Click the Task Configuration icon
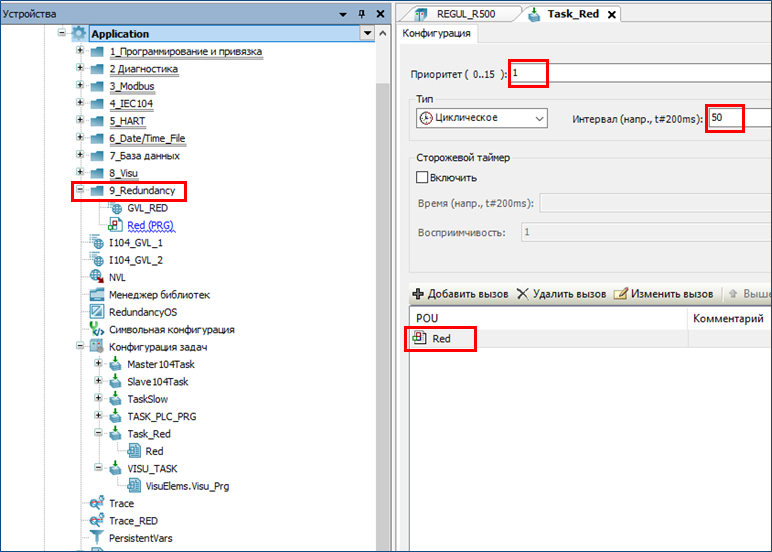The width and height of the screenshot is (772, 552). coord(97,346)
